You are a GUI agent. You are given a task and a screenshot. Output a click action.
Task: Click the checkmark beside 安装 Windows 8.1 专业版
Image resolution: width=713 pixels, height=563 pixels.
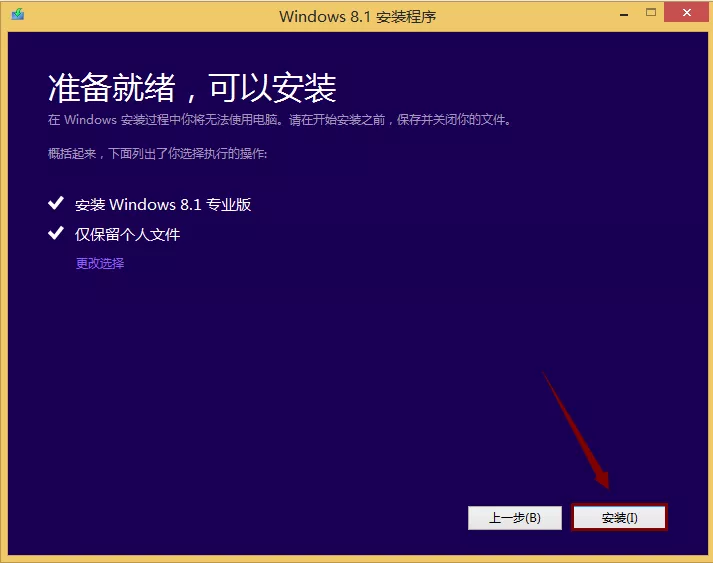click(56, 203)
